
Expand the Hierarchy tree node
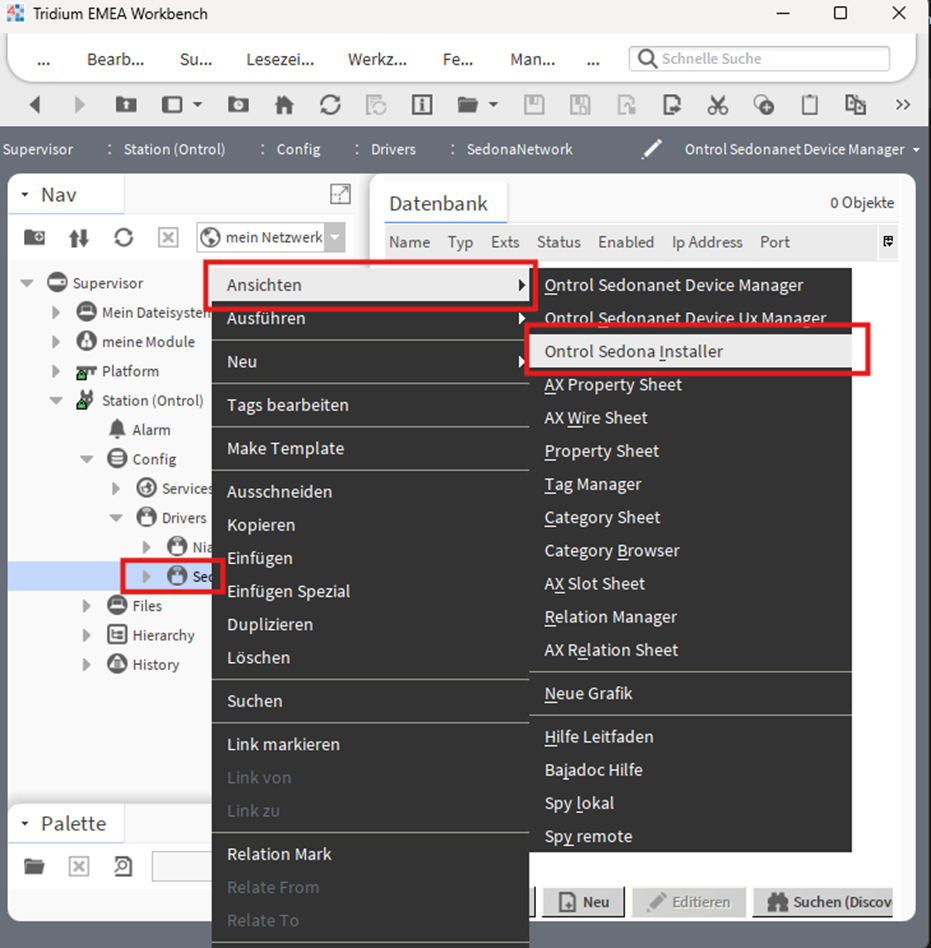[86, 635]
